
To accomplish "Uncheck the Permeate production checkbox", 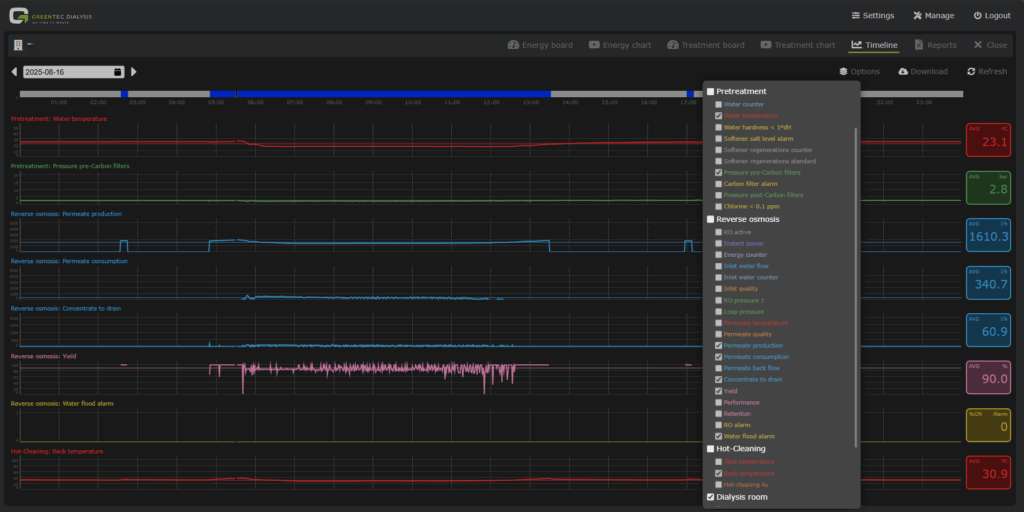I will click(718, 346).
